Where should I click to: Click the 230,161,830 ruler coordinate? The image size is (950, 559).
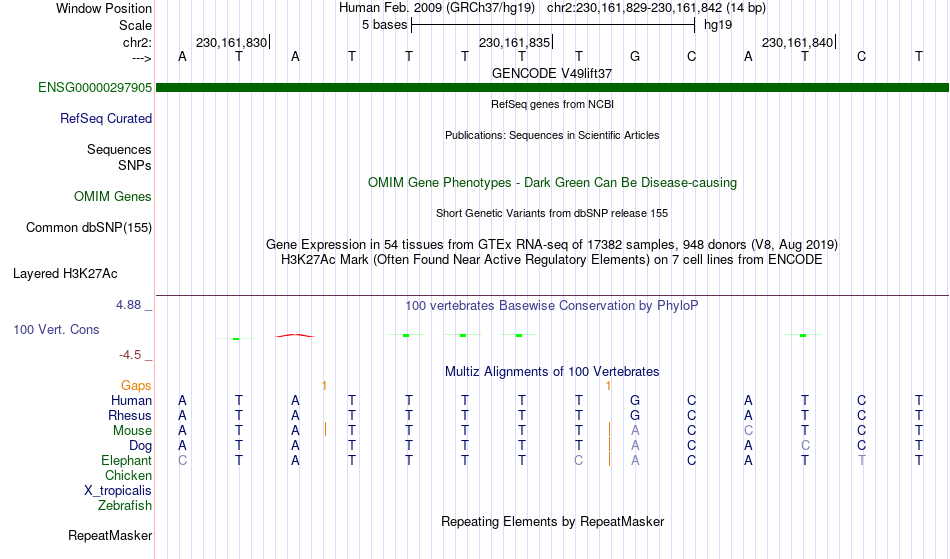[x=231, y=42]
